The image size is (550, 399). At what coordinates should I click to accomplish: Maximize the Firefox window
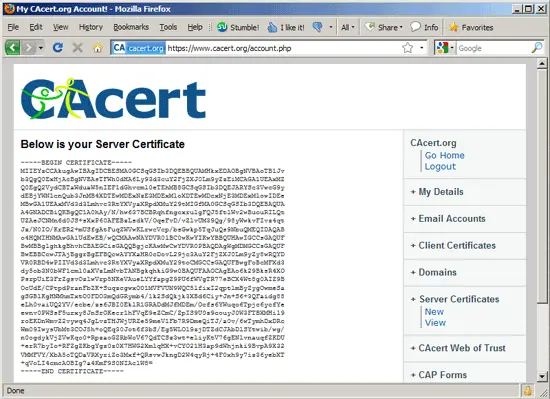coord(528,9)
